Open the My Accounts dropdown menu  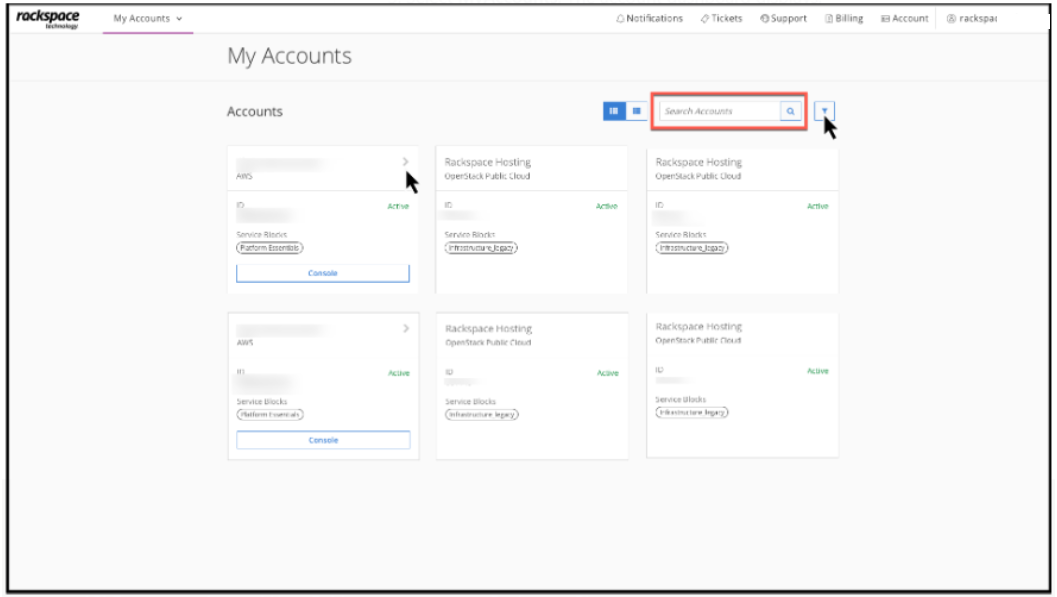pyautogui.click(x=148, y=18)
